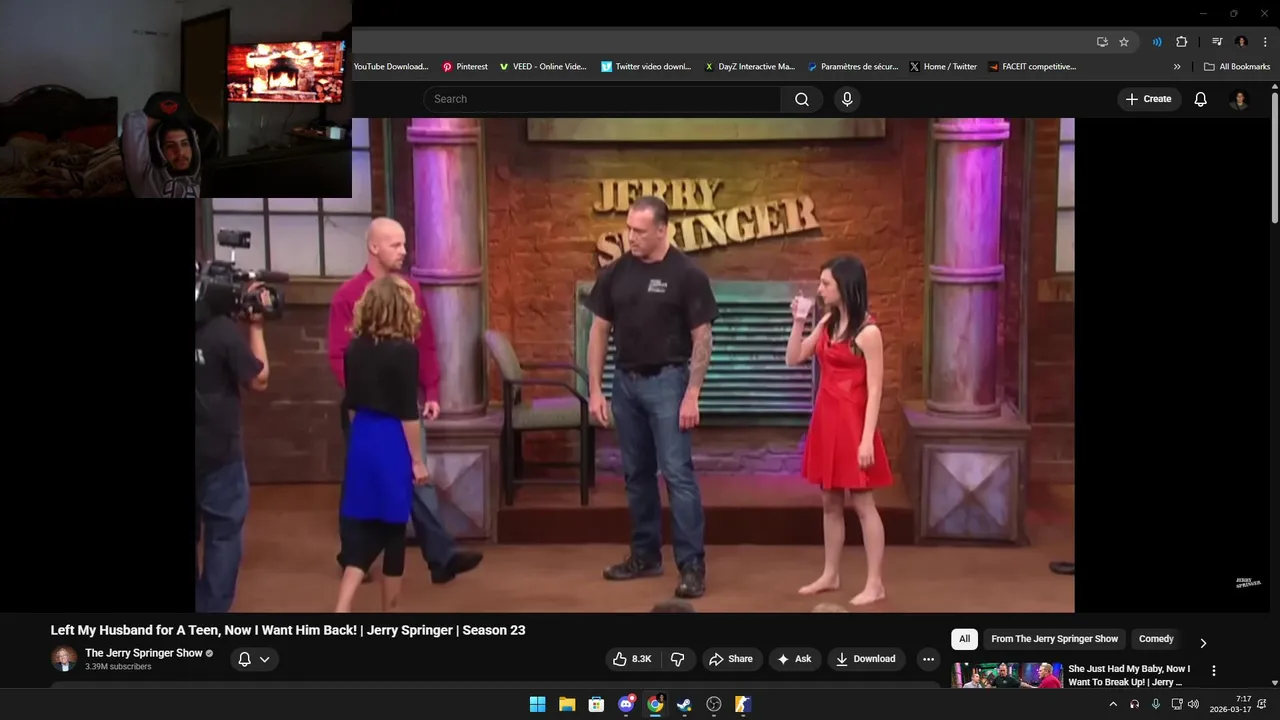Bookmark this page with star icon
1280x720 pixels.
[1124, 42]
